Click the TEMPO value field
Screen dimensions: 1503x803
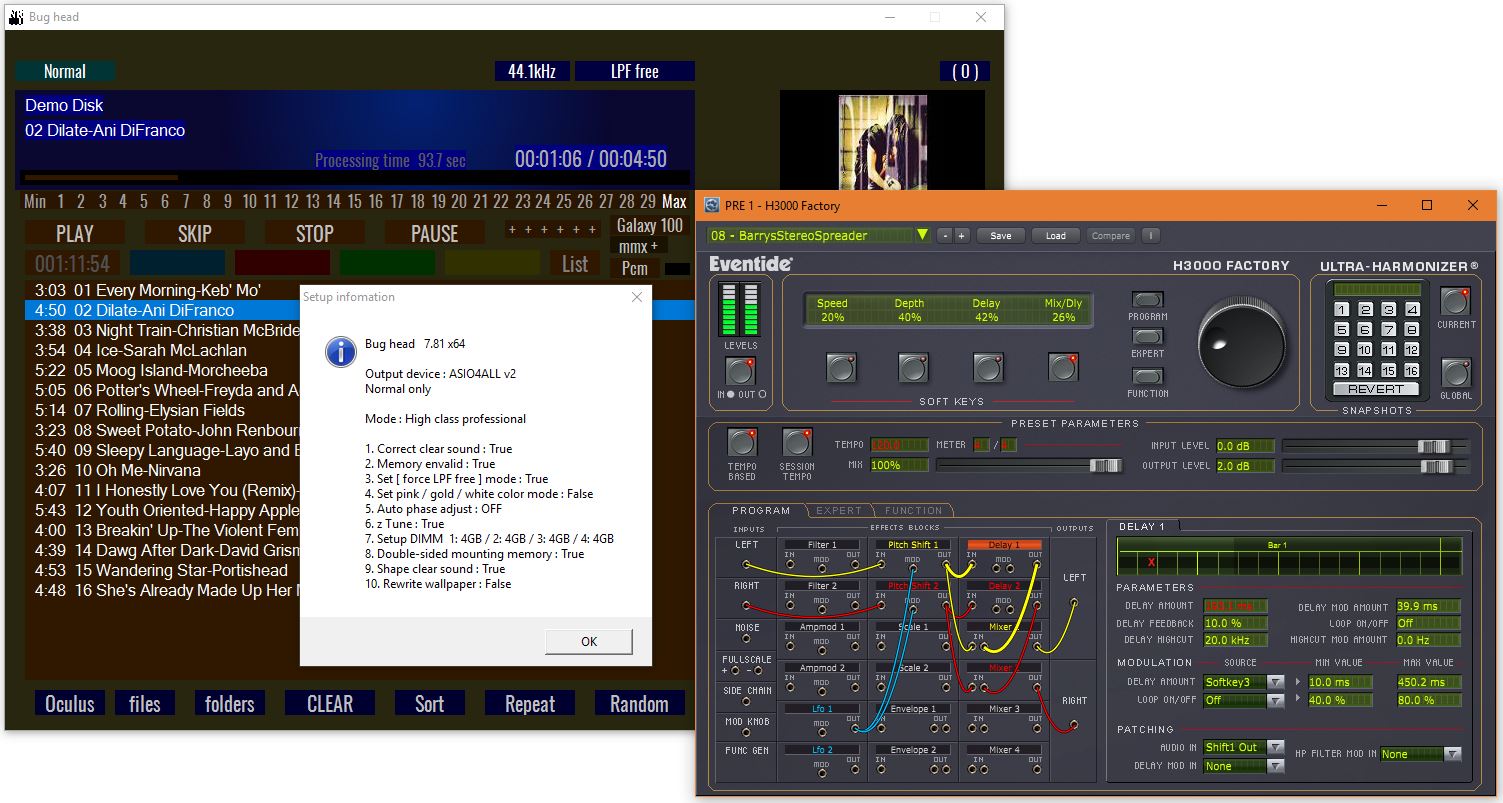(899, 445)
